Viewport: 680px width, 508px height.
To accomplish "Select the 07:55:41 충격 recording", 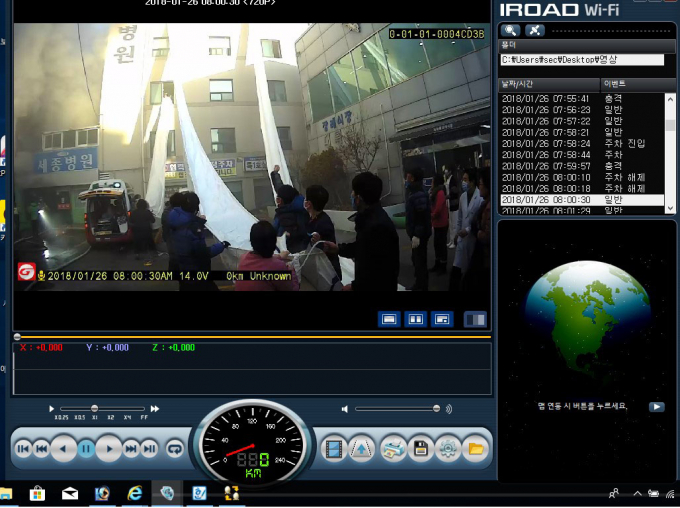I will [582, 98].
